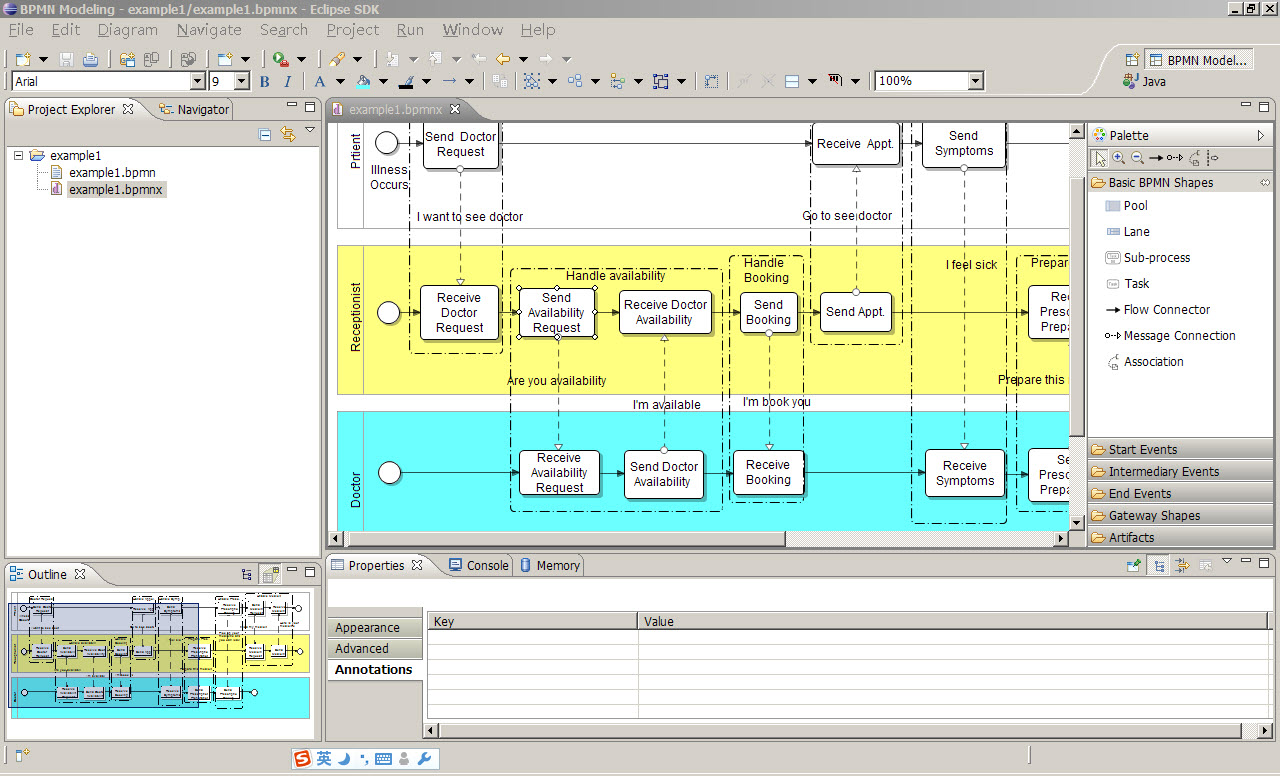The width and height of the screenshot is (1280, 776).
Task: Click the Italic formatting icon
Action: pos(288,82)
